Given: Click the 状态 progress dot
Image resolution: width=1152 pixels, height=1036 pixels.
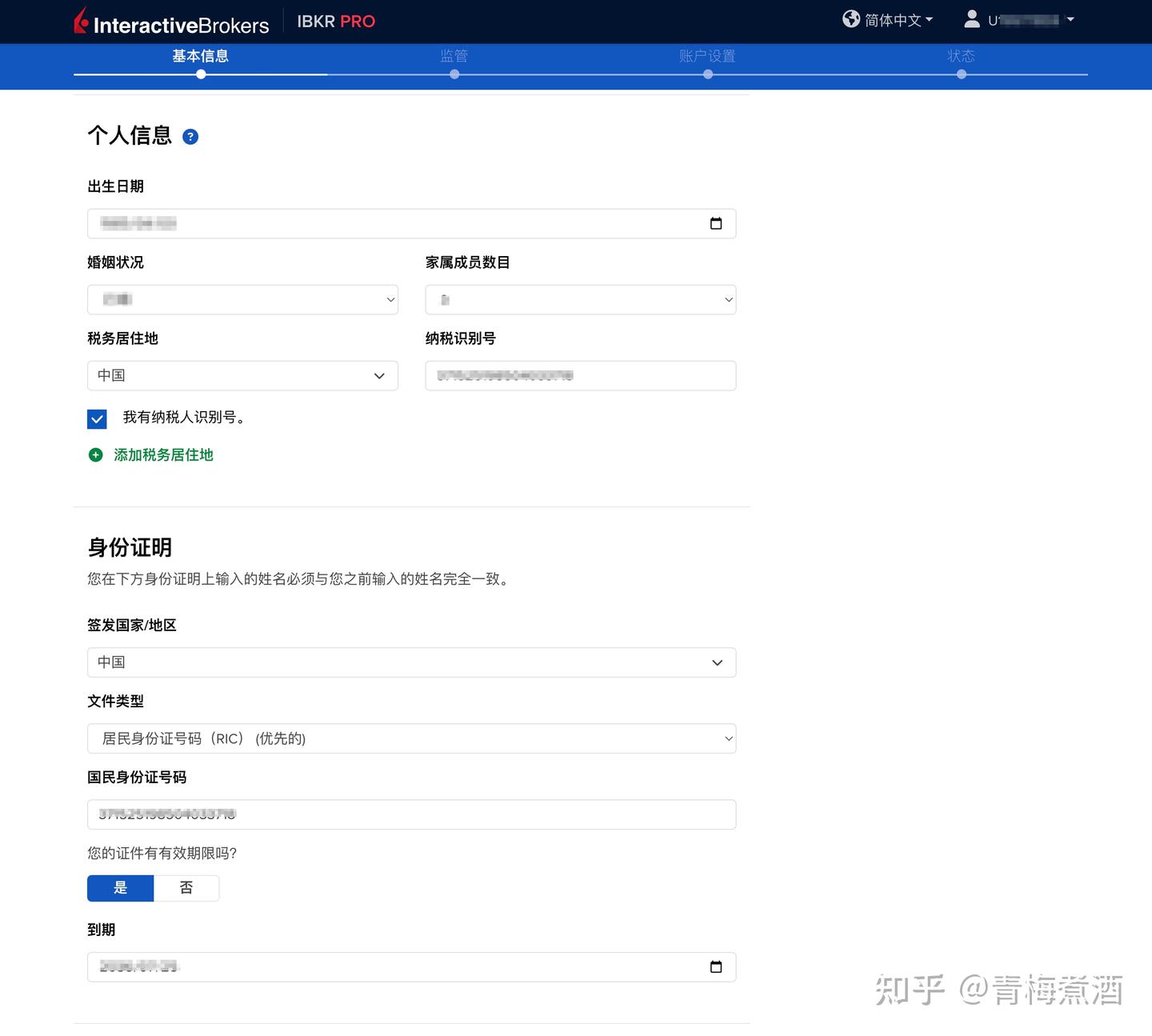Looking at the screenshot, I should [x=962, y=74].
